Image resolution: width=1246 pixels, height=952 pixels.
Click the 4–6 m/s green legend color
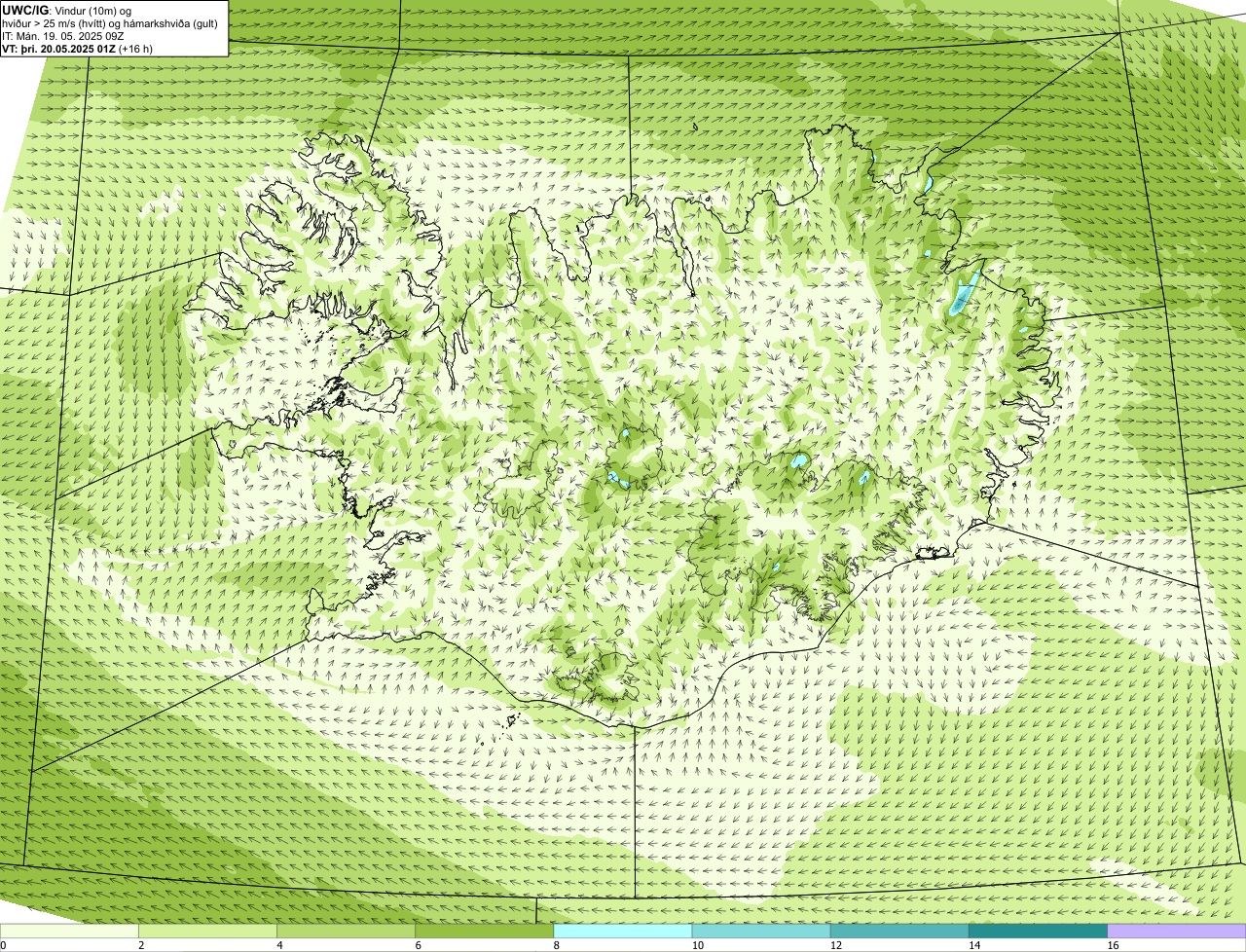[347, 931]
